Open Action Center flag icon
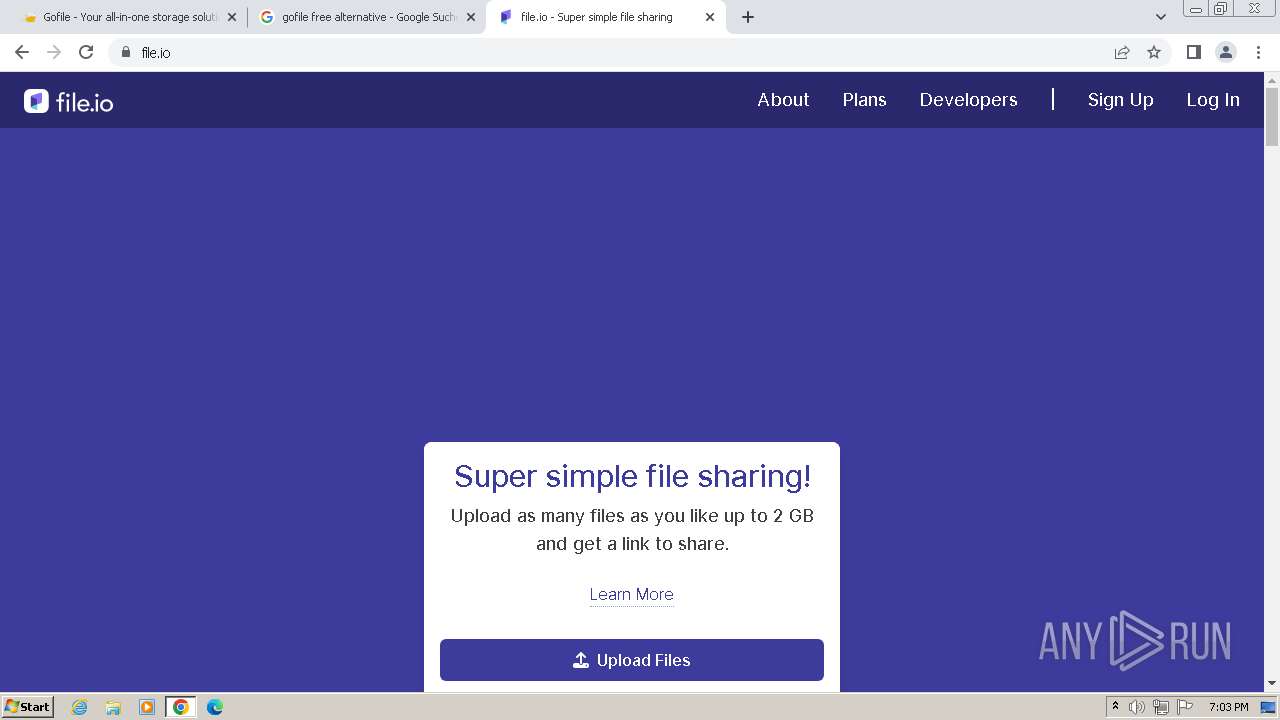 (x=1185, y=707)
